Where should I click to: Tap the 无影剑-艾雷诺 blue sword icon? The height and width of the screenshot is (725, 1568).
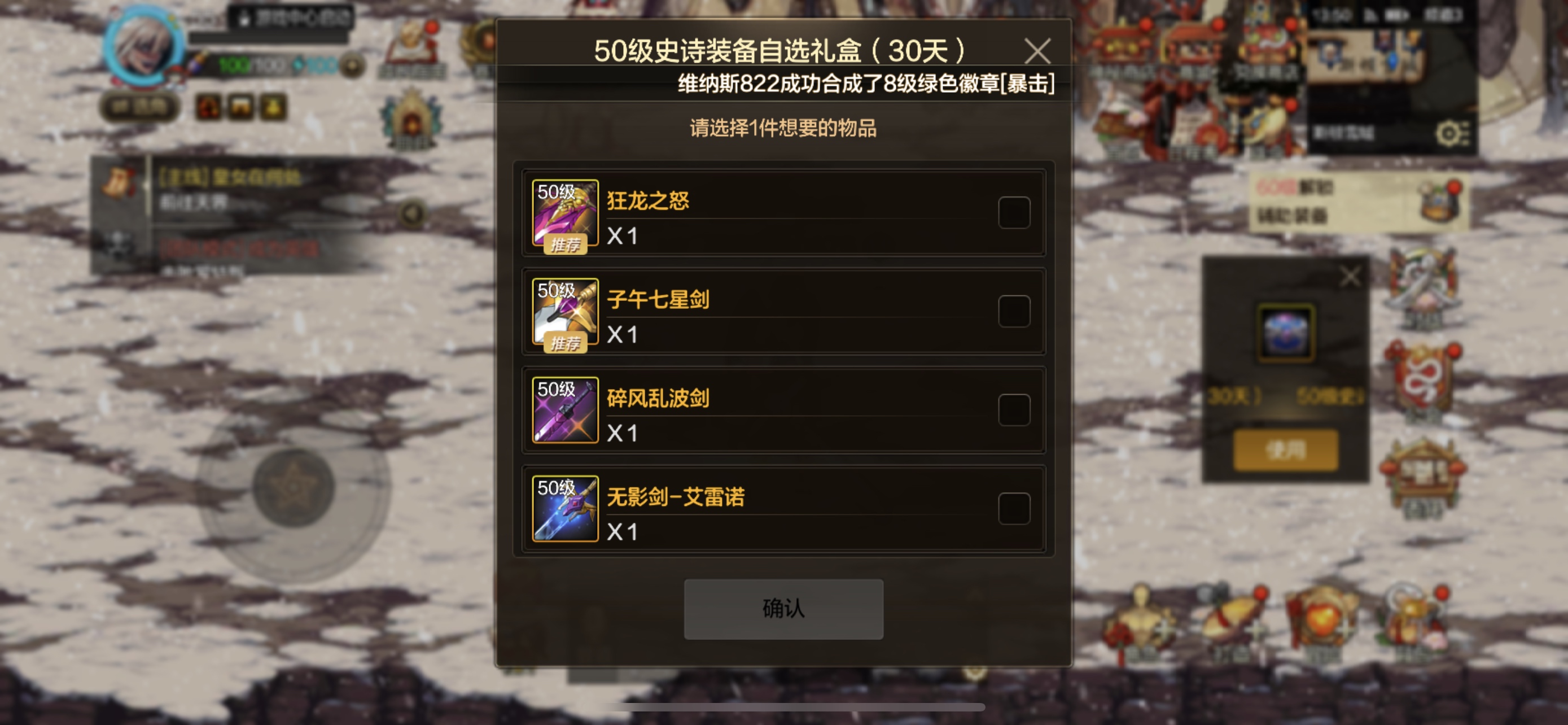pos(565,509)
